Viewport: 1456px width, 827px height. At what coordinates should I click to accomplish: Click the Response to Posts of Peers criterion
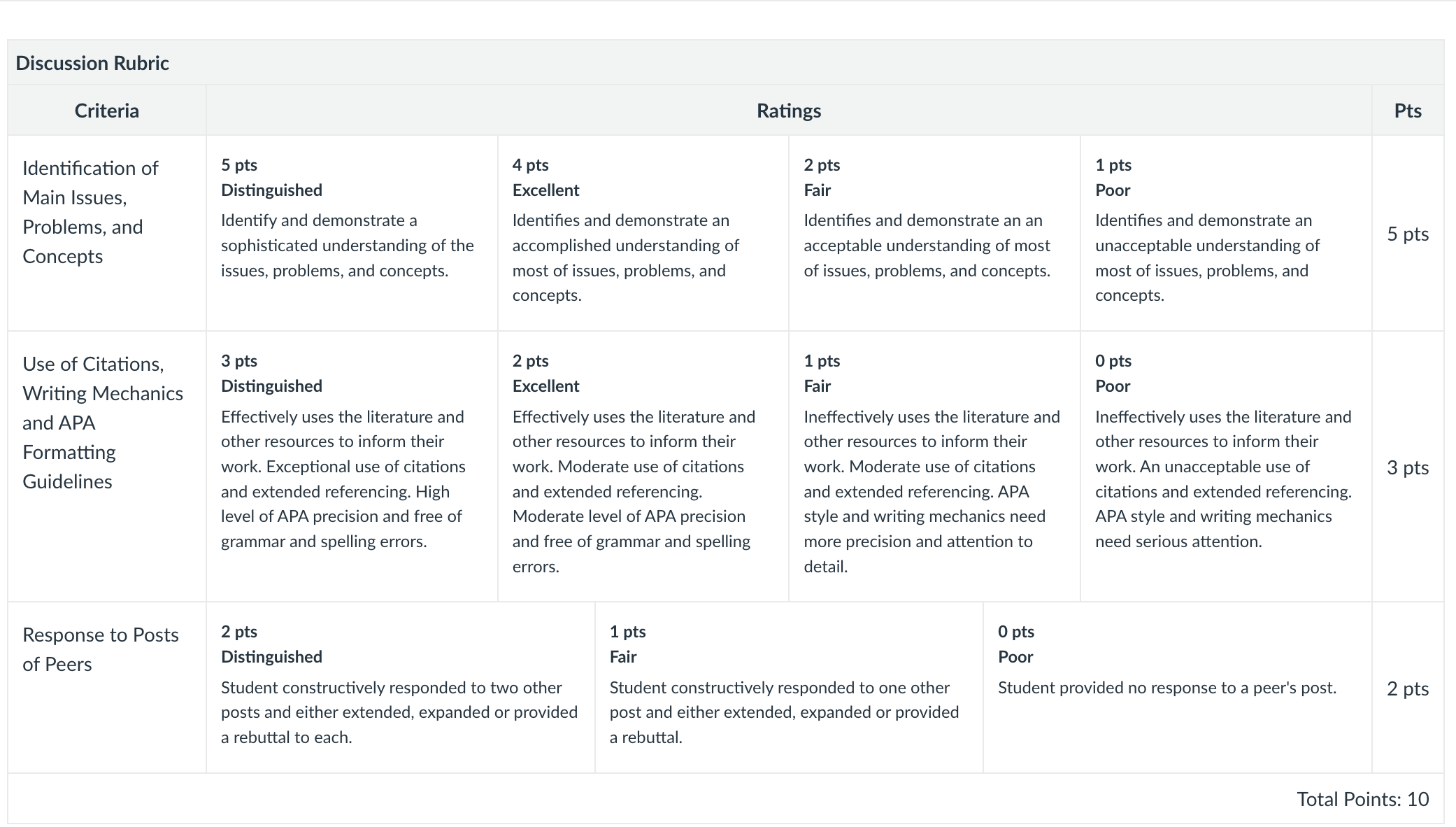(101, 649)
